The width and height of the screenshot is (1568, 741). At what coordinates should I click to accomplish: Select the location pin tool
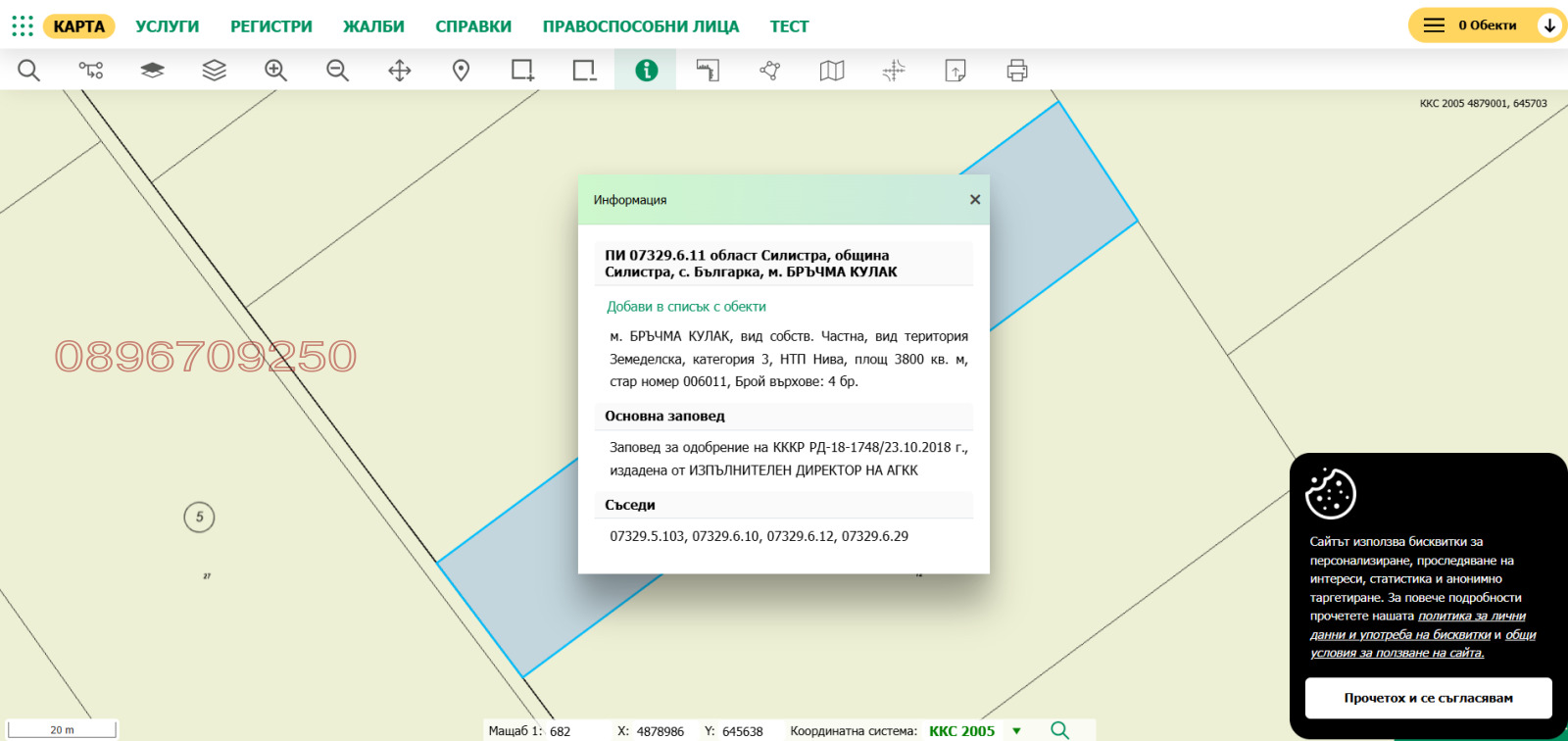(x=461, y=71)
